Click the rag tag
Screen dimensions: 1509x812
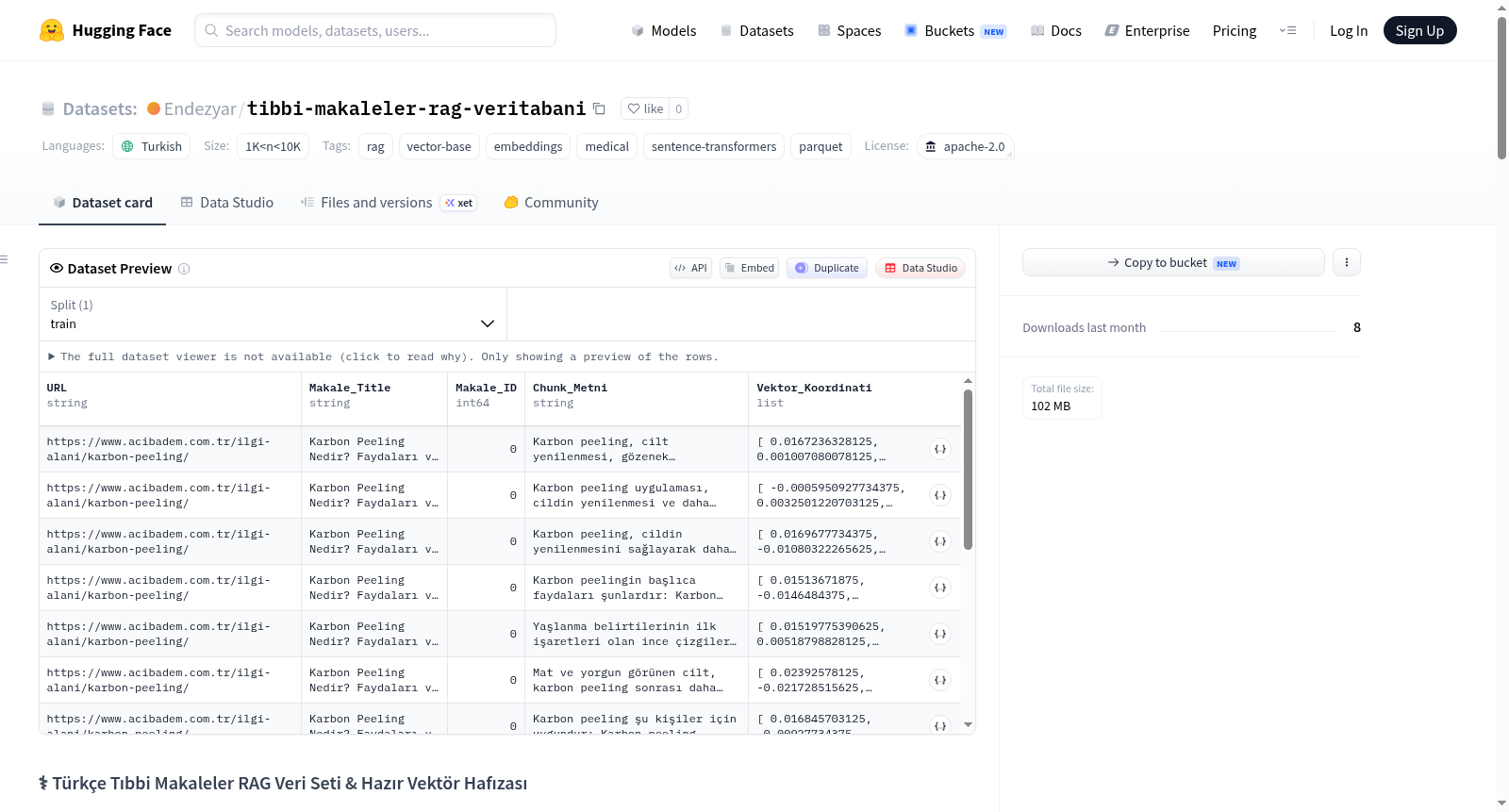[x=375, y=146]
